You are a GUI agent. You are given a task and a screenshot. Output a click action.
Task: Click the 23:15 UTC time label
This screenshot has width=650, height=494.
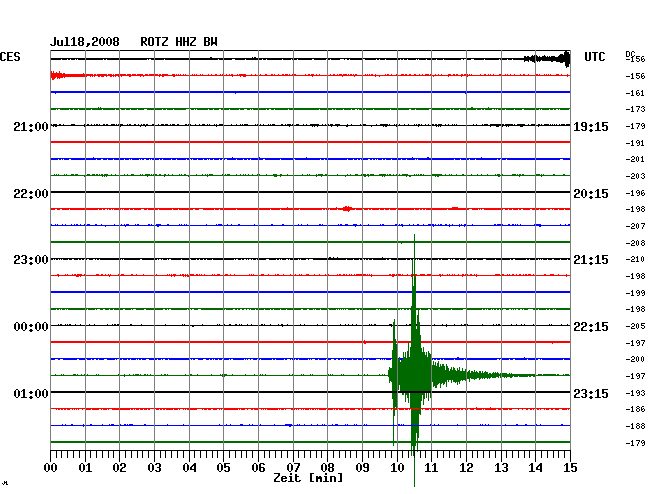591,393
